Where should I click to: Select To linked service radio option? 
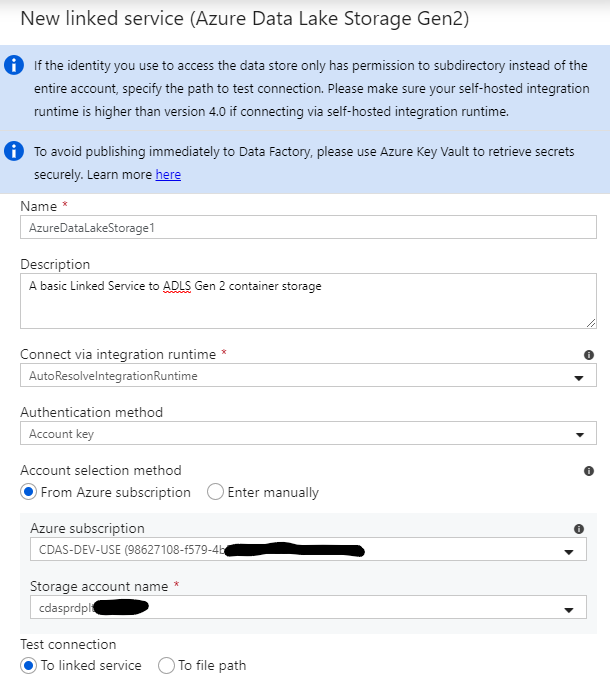point(29,665)
